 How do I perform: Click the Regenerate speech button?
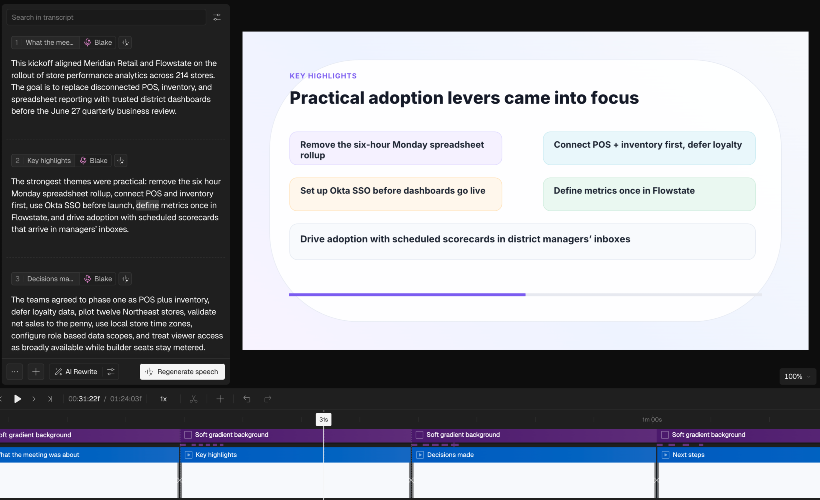(x=183, y=372)
